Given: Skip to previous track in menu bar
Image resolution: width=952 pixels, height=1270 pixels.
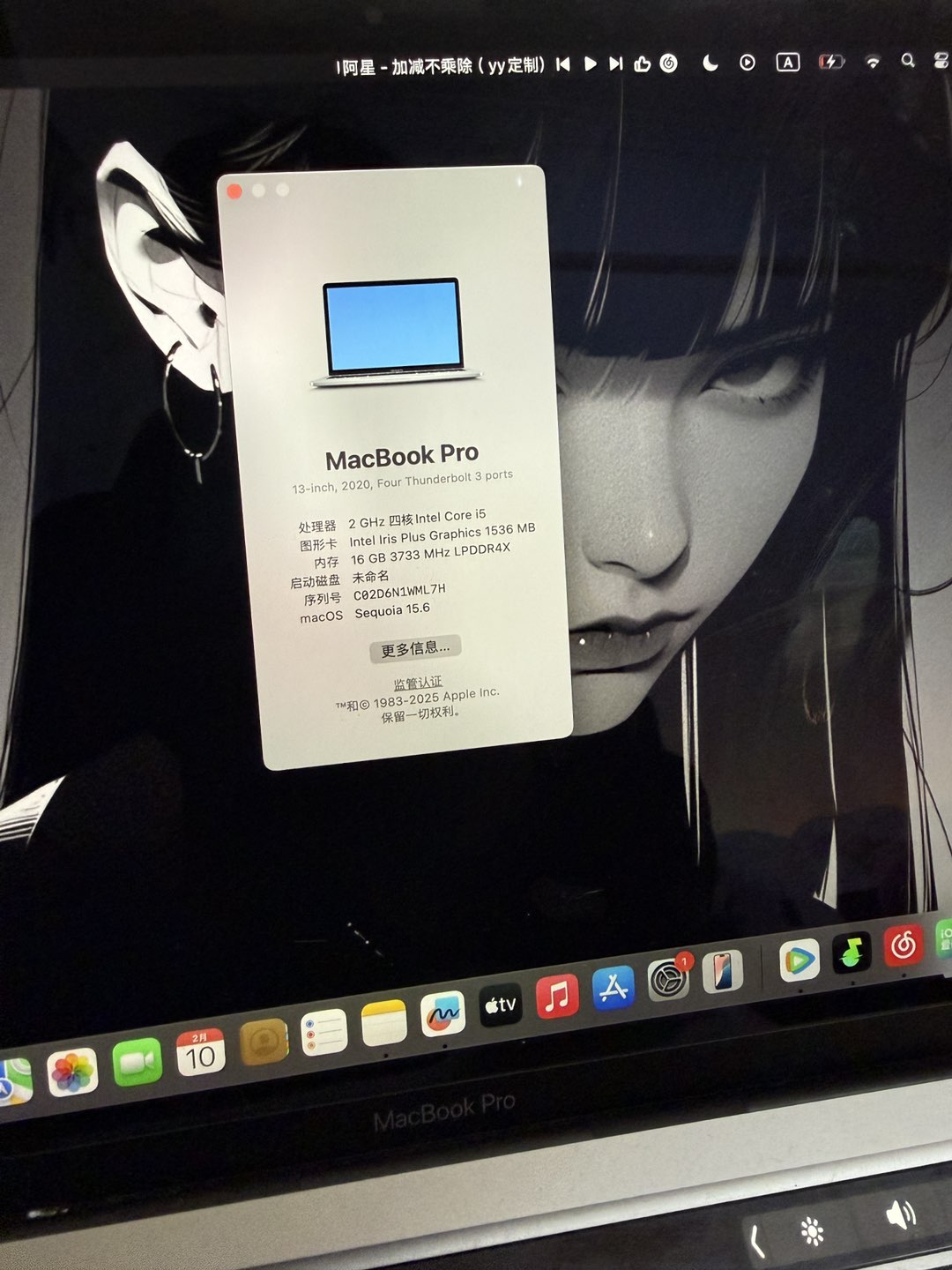Looking at the screenshot, I should click(563, 64).
